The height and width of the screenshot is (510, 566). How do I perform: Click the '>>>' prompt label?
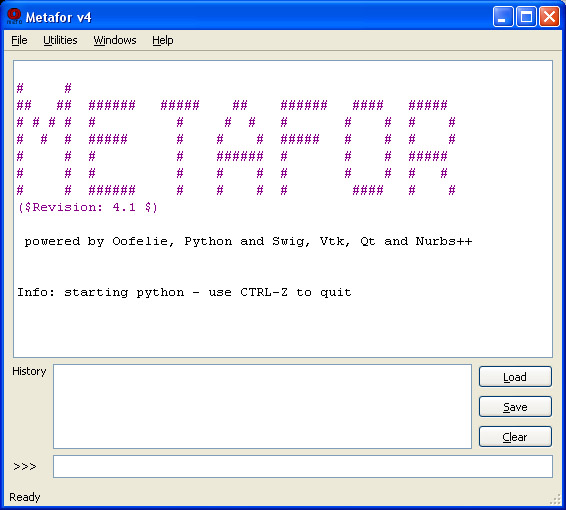point(25,467)
